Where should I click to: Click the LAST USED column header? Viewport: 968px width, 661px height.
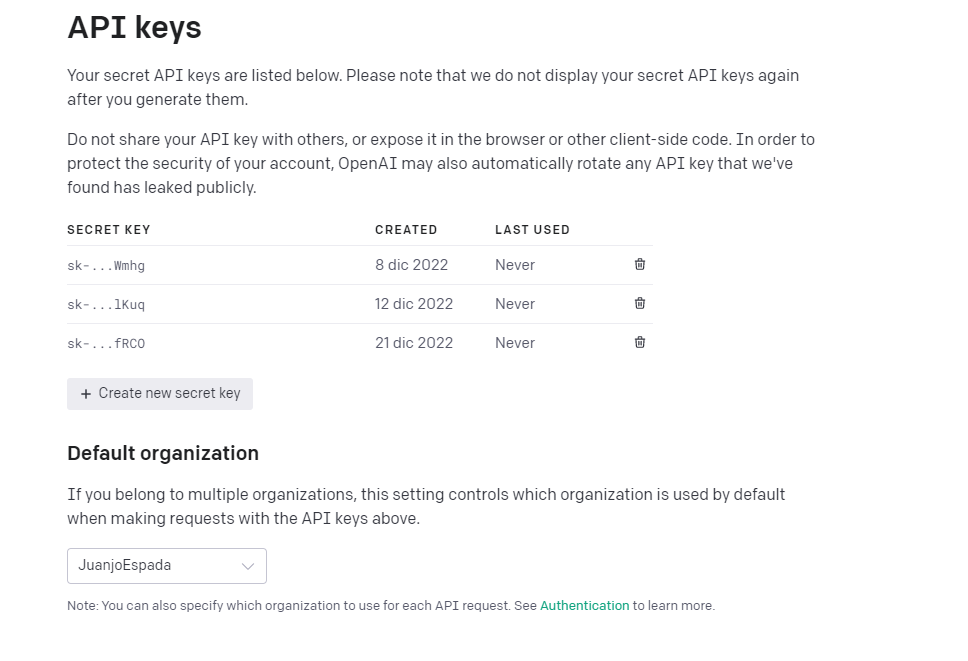[x=532, y=230]
